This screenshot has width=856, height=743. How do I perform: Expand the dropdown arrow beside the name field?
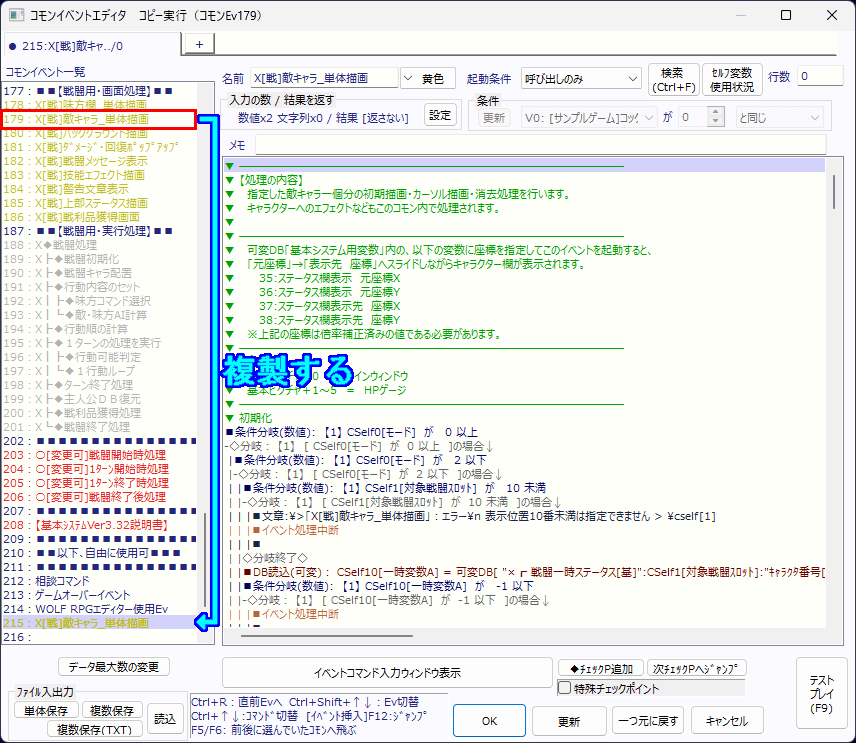(408, 78)
